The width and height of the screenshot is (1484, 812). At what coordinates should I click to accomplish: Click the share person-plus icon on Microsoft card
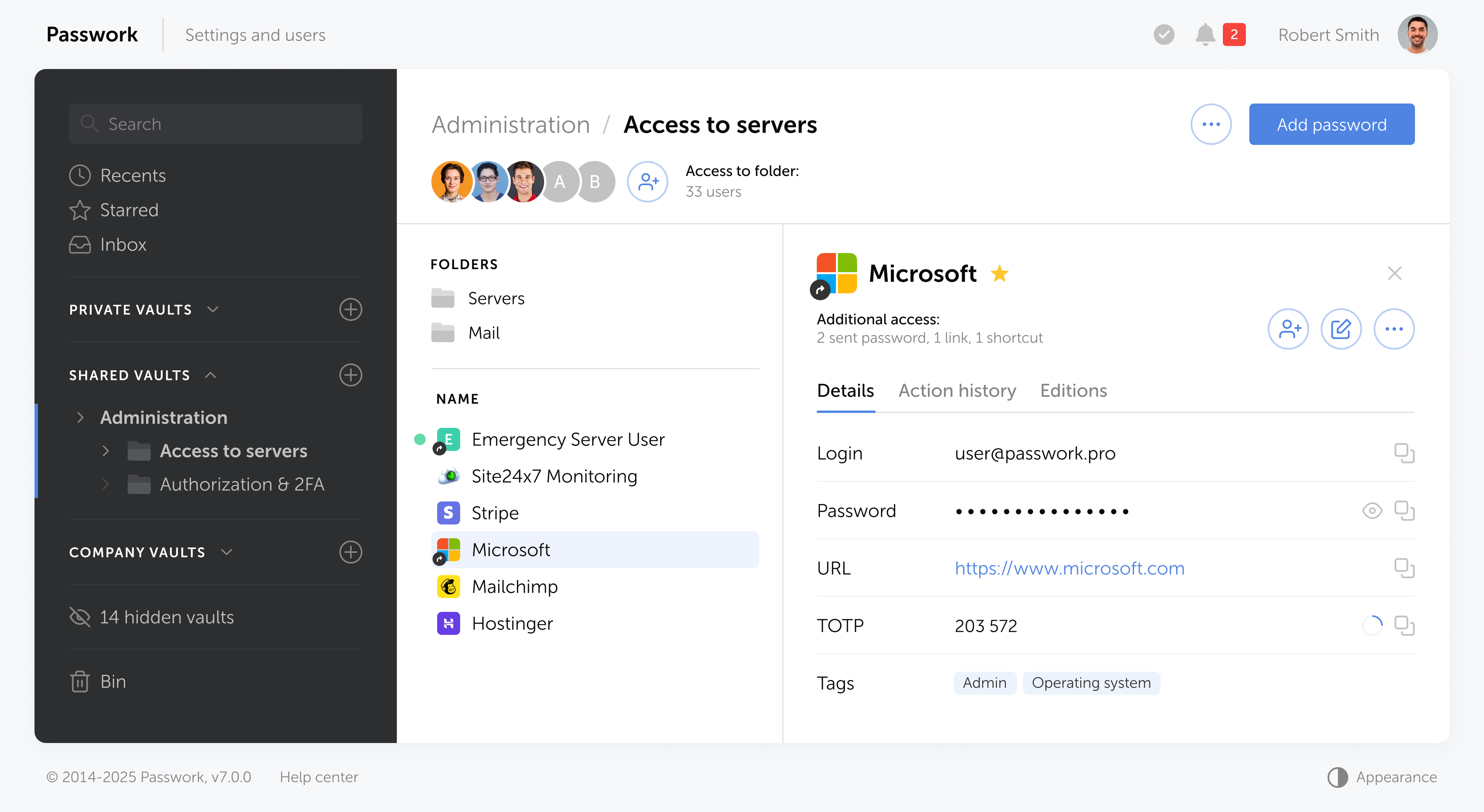[x=1288, y=329]
